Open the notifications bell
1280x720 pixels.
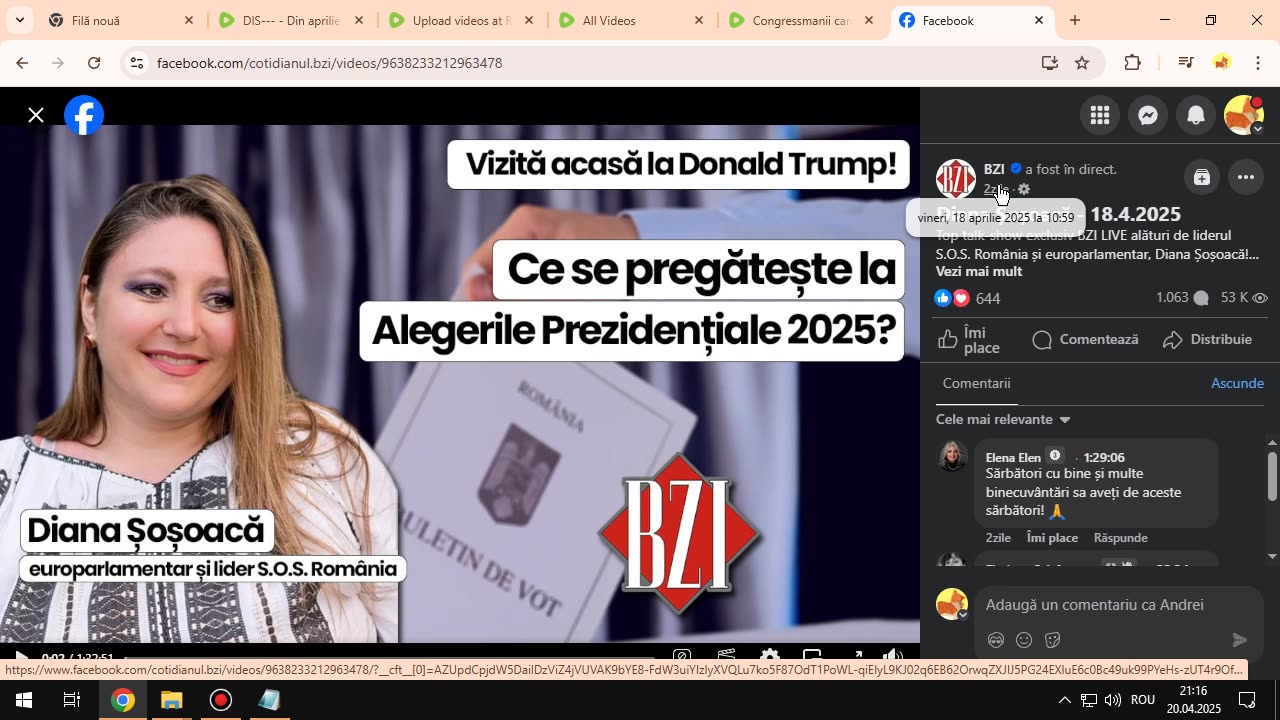[x=1196, y=115]
